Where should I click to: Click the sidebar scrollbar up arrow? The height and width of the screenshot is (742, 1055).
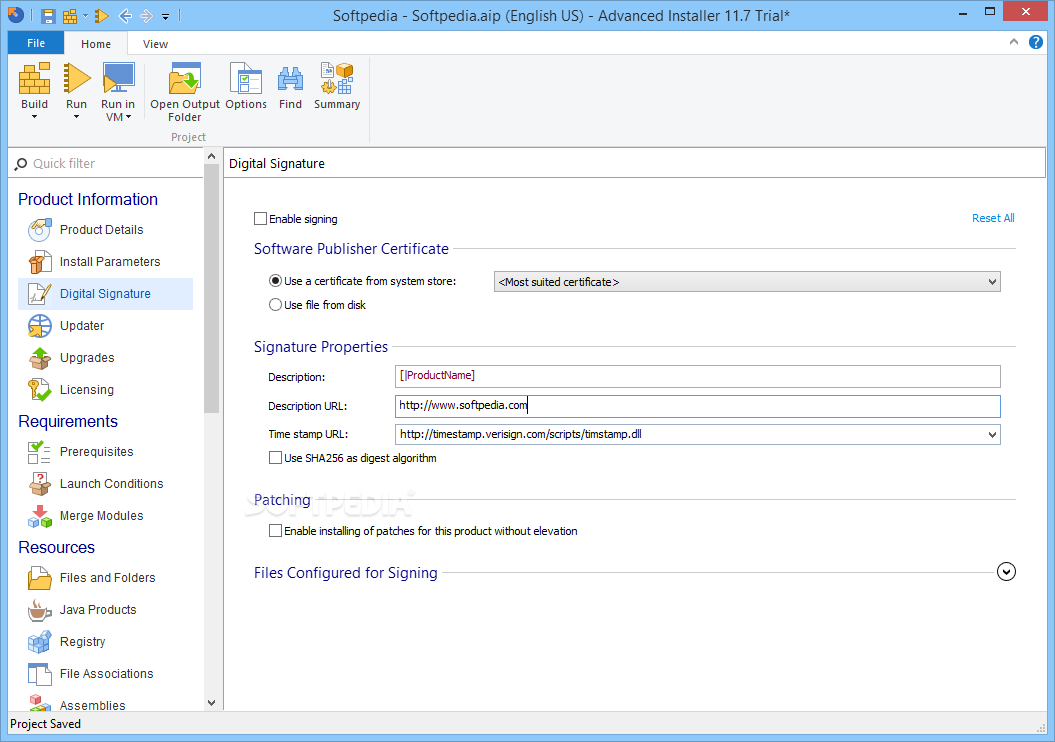(x=211, y=156)
